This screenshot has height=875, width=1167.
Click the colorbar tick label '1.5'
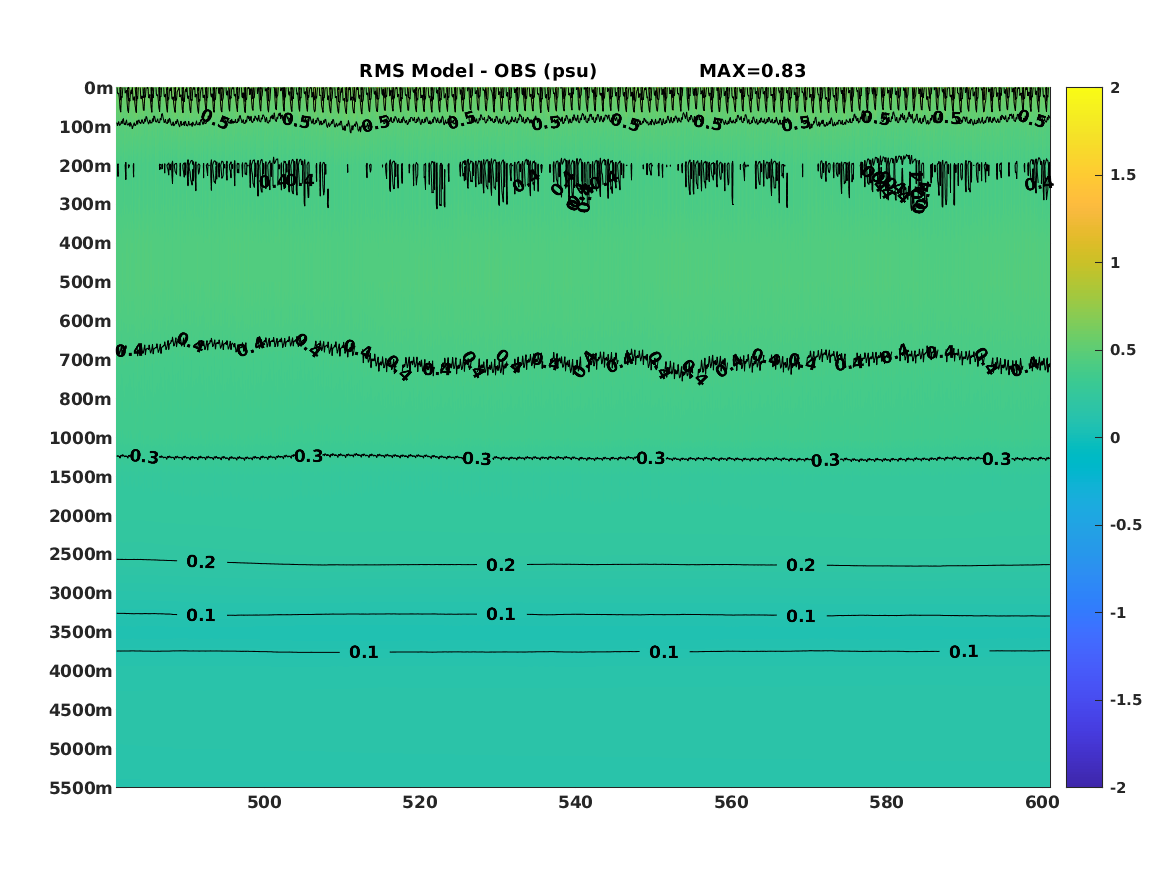pyautogui.click(x=1122, y=175)
